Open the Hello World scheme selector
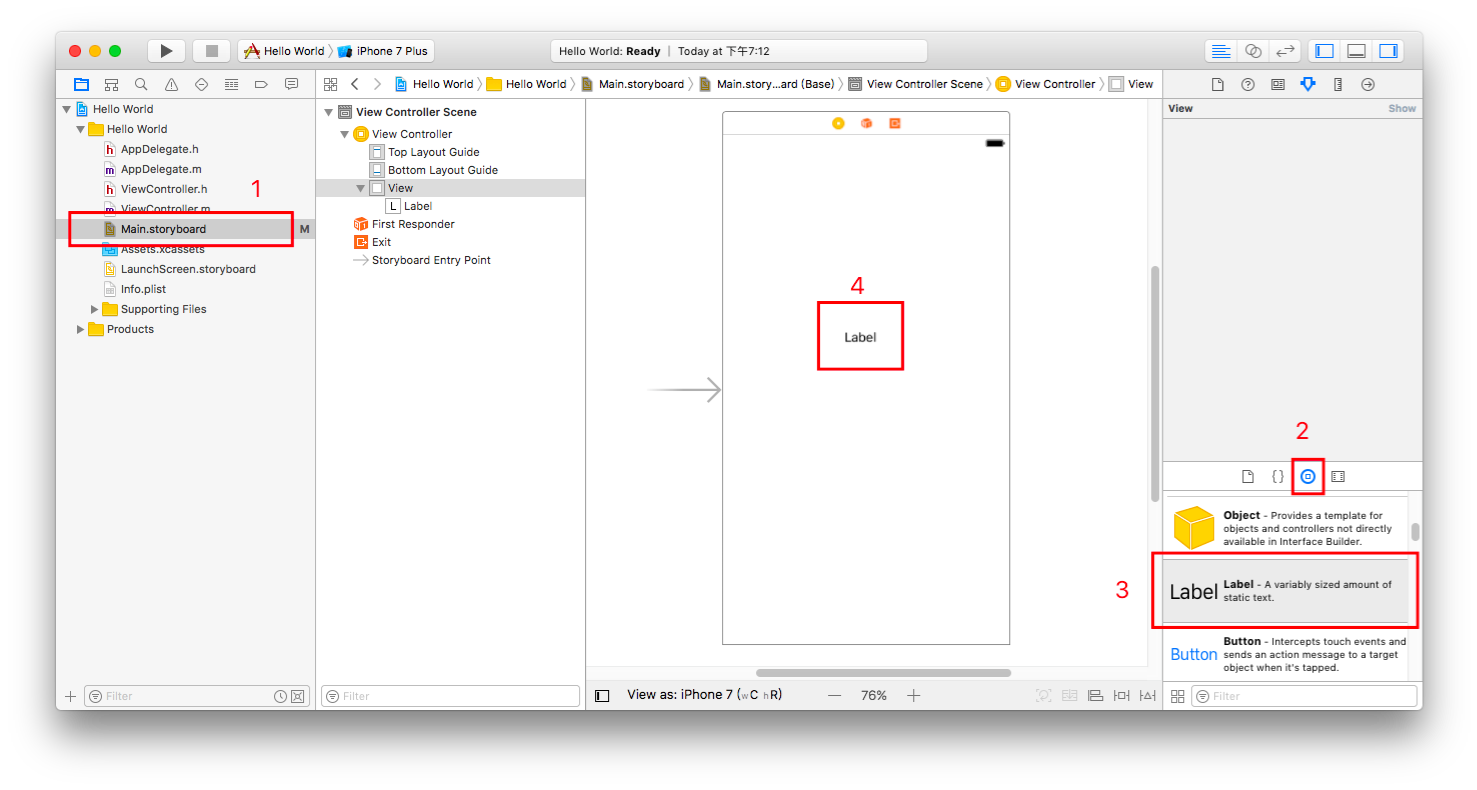 pos(284,51)
